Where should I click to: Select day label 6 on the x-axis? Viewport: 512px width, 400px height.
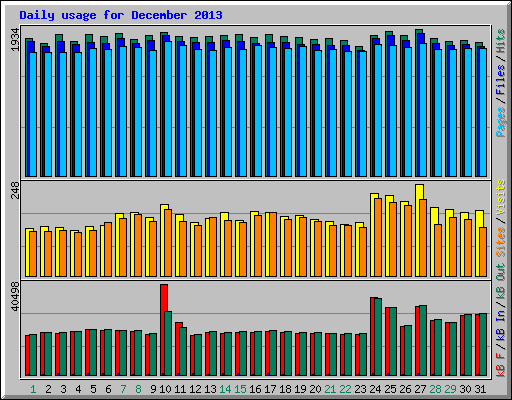point(108,389)
